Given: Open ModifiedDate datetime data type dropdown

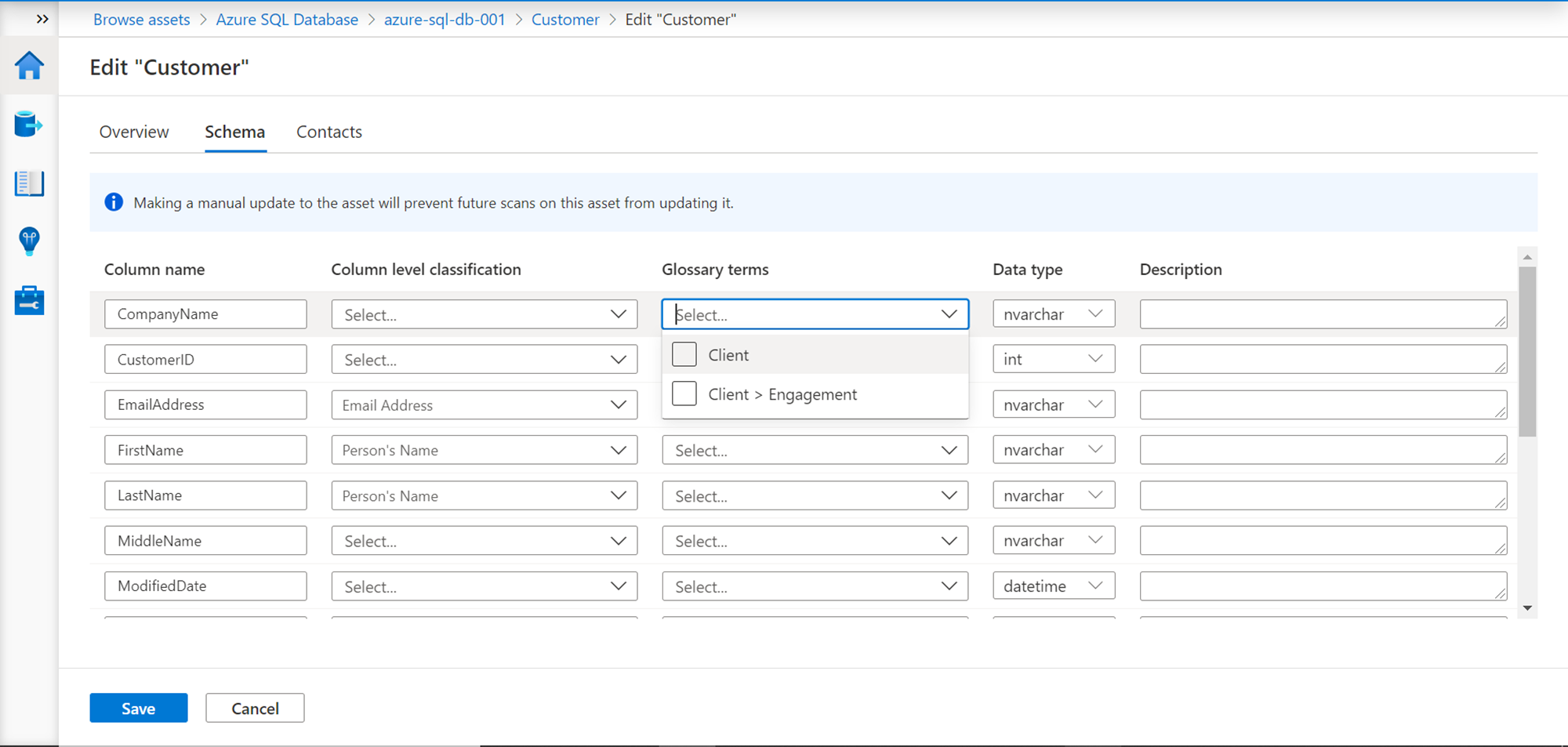Looking at the screenshot, I should (x=1053, y=586).
